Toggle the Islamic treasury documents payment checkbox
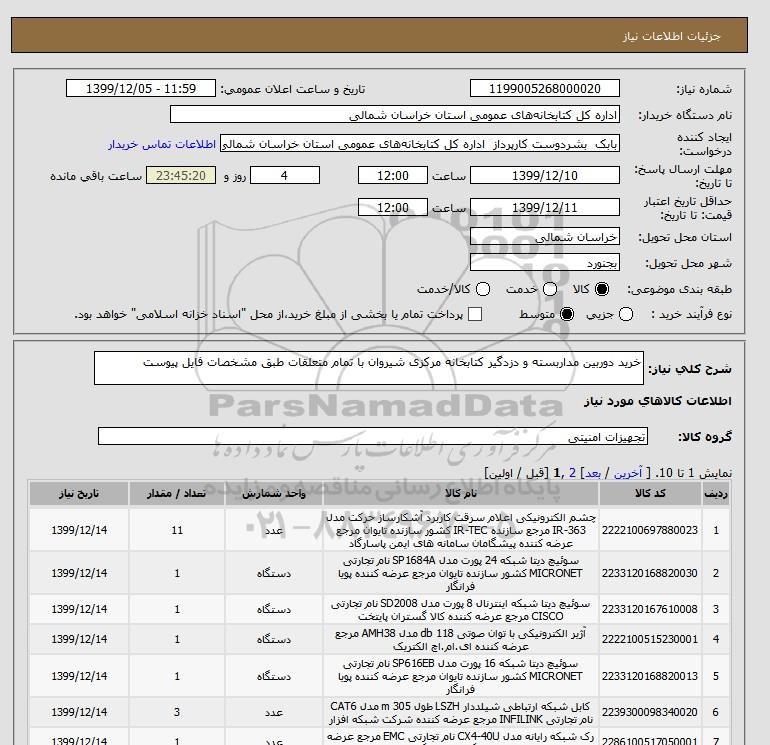770x745 pixels. coord(475,314)
